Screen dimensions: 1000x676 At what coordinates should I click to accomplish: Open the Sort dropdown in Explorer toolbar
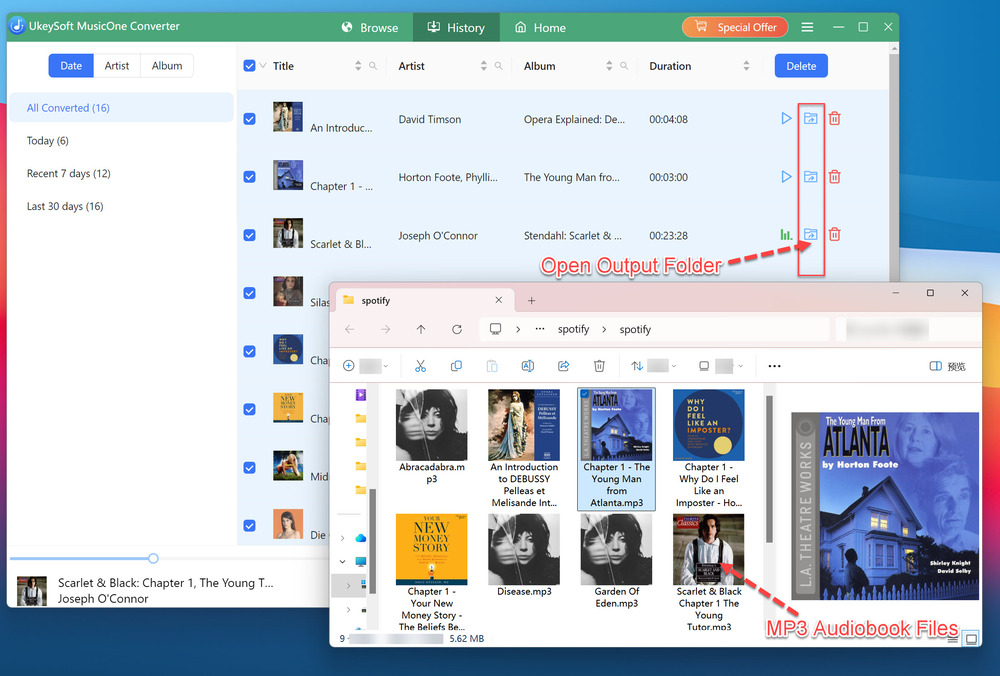[654, 366]
